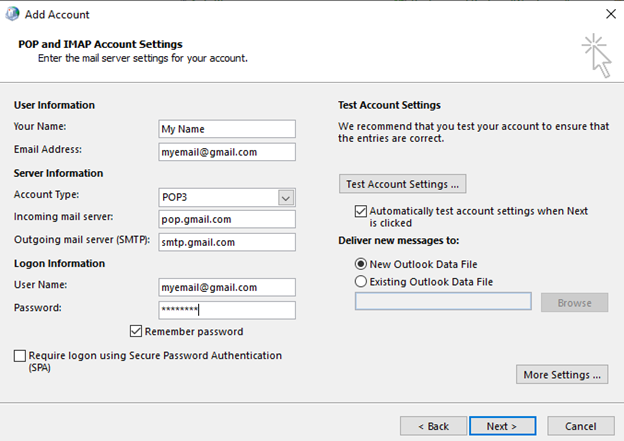Click the Your Name input field
Screen dimensions: 624x441
[x=227, y=129]
